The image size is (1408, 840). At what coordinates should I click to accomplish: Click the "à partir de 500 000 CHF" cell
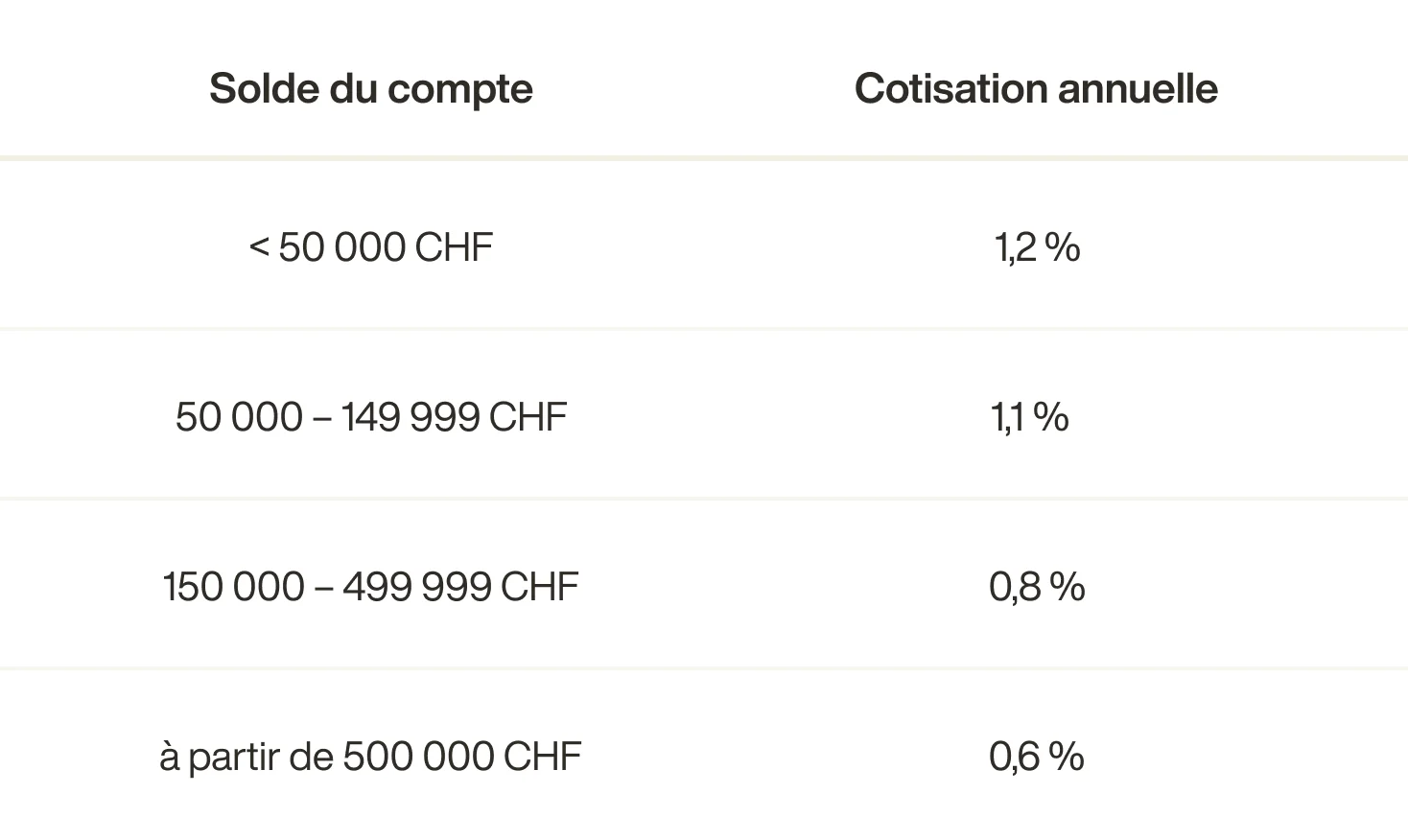[370, 757]
